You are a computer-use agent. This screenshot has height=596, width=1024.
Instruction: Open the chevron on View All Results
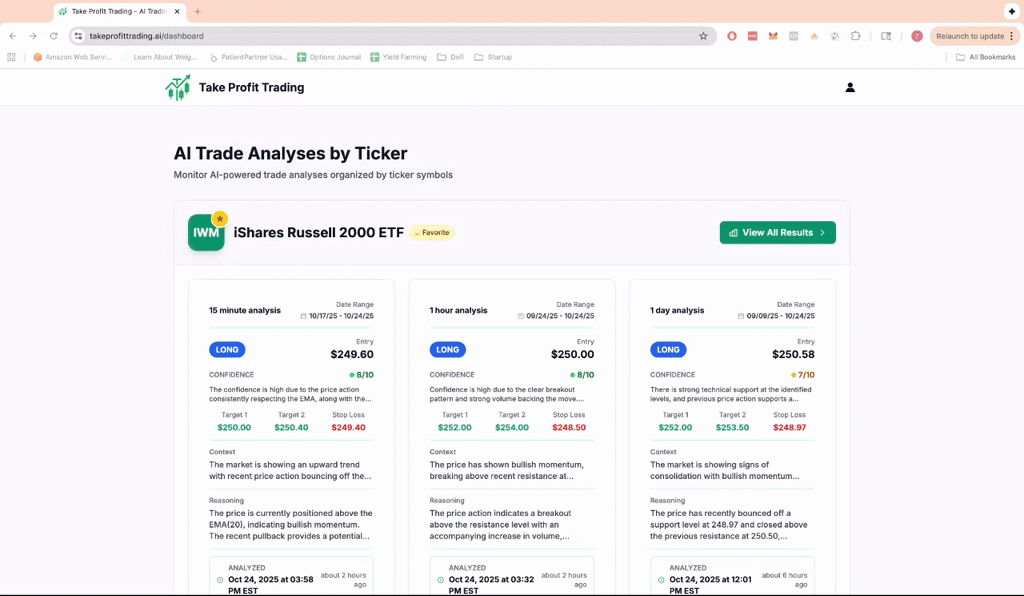(825, 232)
